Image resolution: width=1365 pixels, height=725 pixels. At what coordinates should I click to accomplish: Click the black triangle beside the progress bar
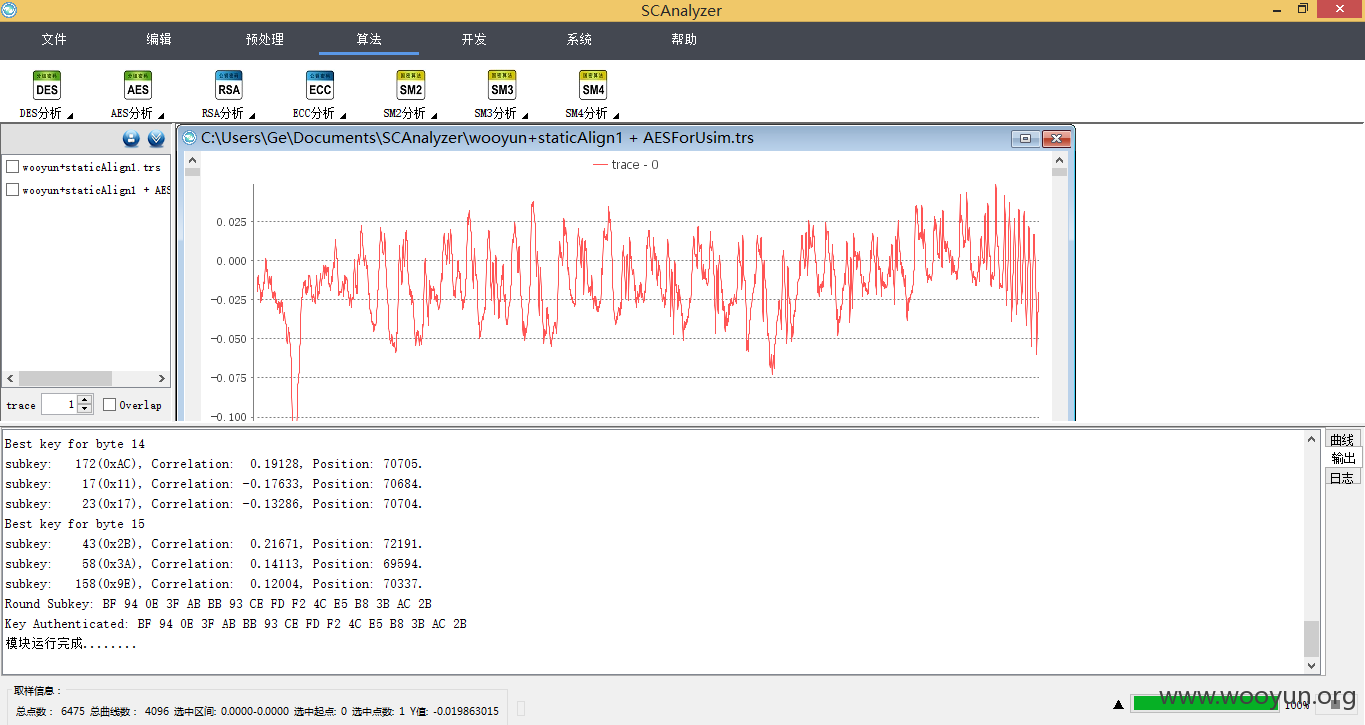(x=1119, y=705)
